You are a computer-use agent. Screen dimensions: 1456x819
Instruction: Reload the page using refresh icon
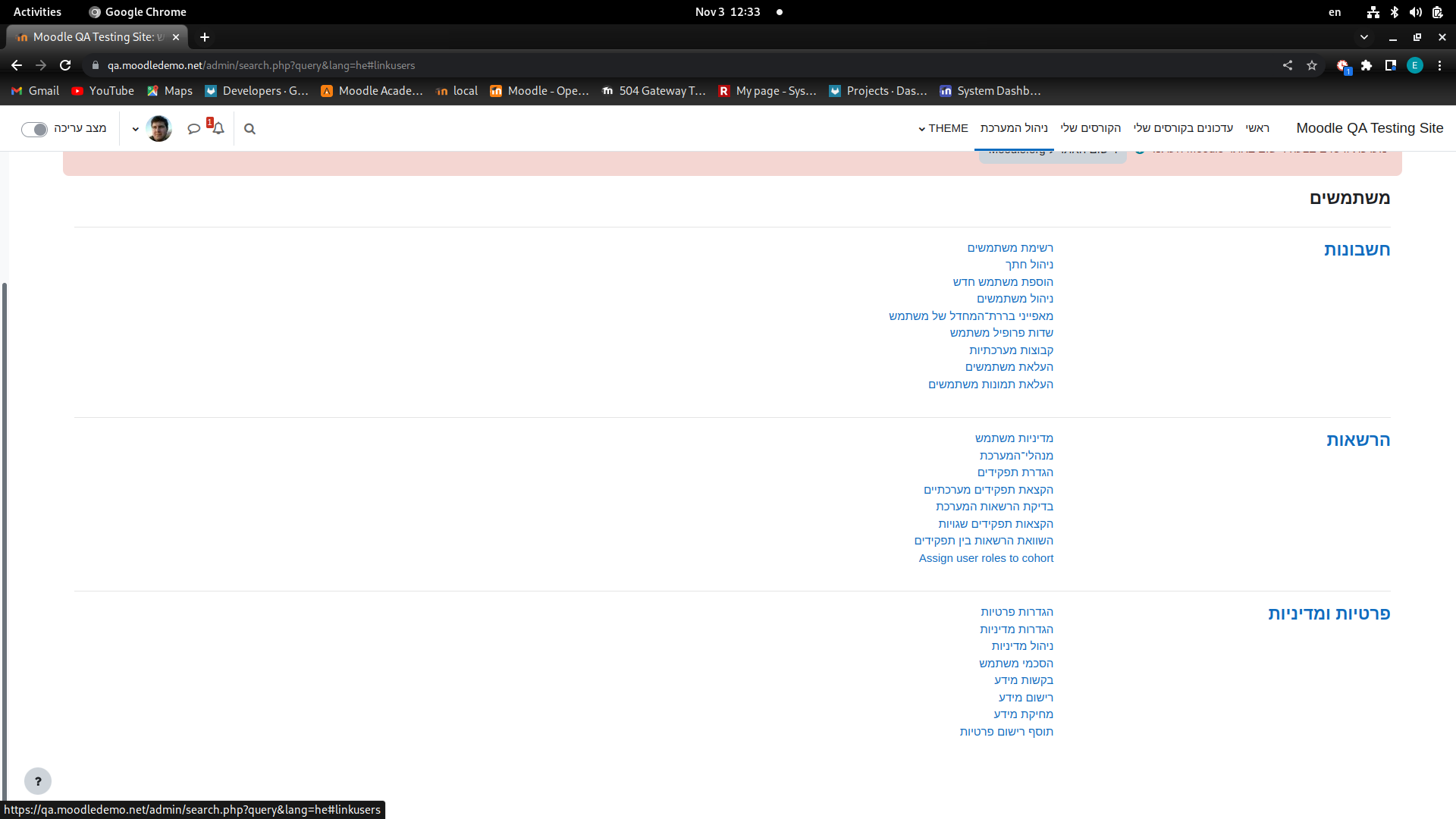65,65
